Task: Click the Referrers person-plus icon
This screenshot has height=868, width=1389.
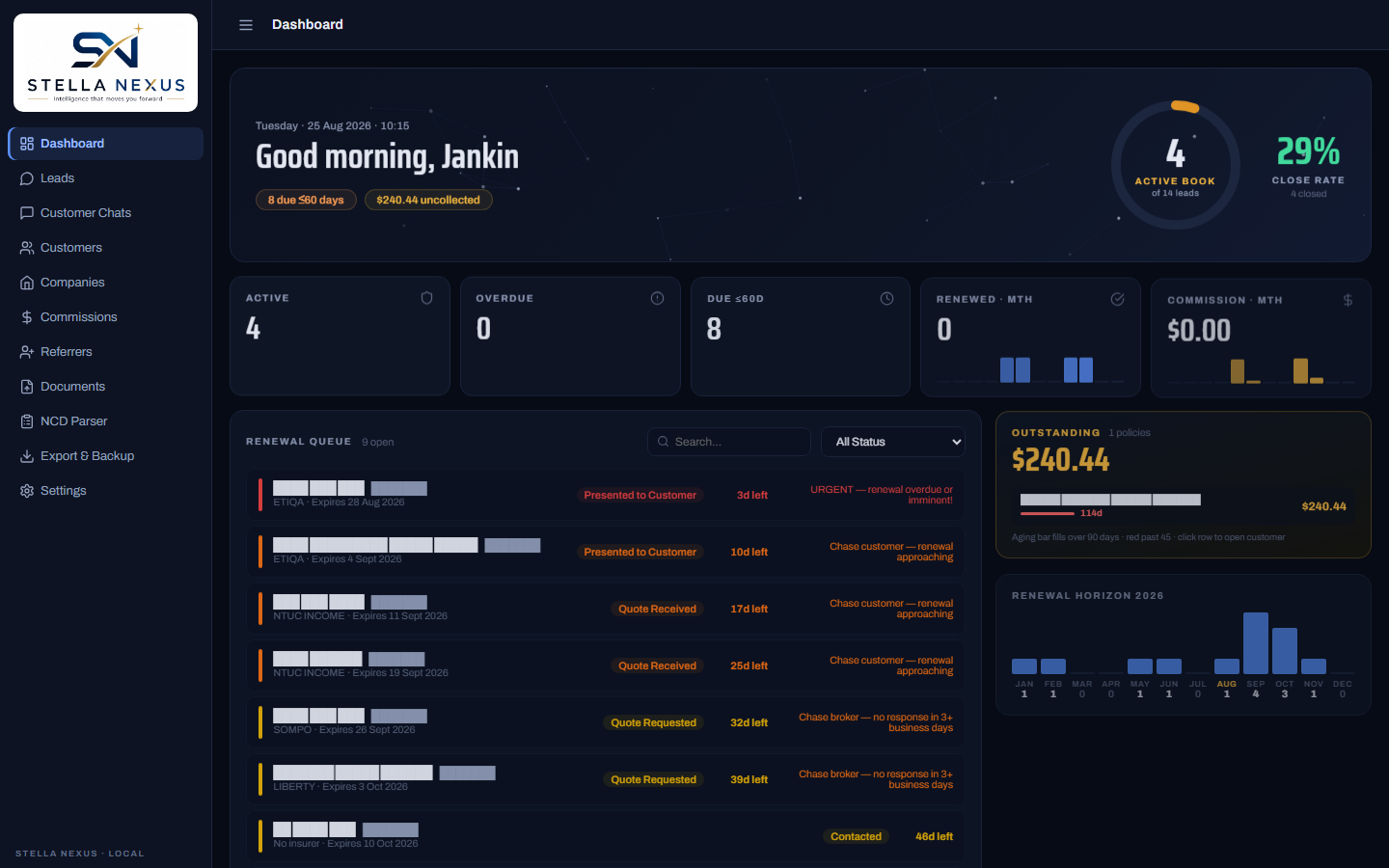Action: pyautogui.click(x=27, y=352)
